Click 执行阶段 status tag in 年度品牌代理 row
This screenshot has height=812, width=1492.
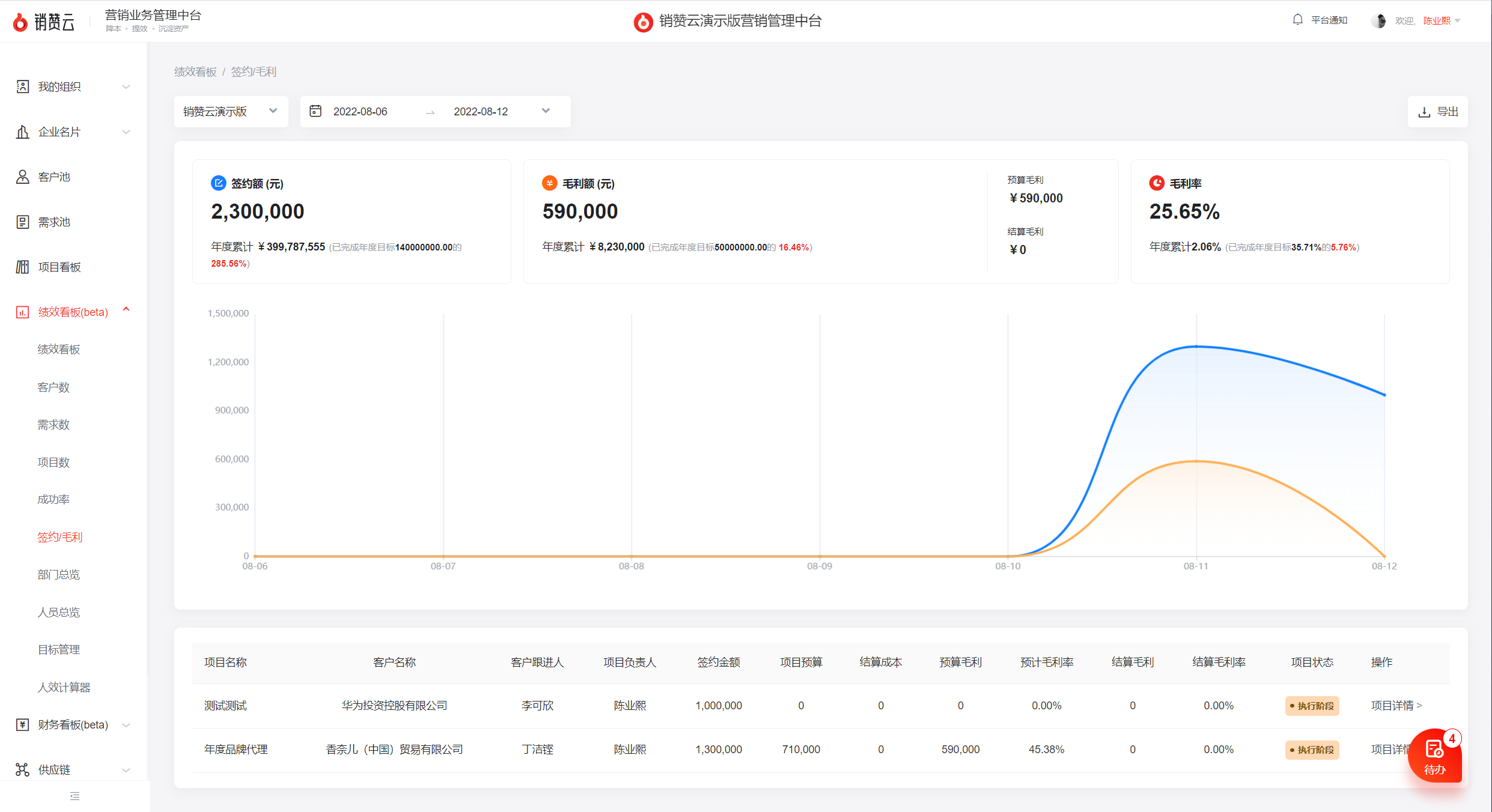tap(1312, 750)
